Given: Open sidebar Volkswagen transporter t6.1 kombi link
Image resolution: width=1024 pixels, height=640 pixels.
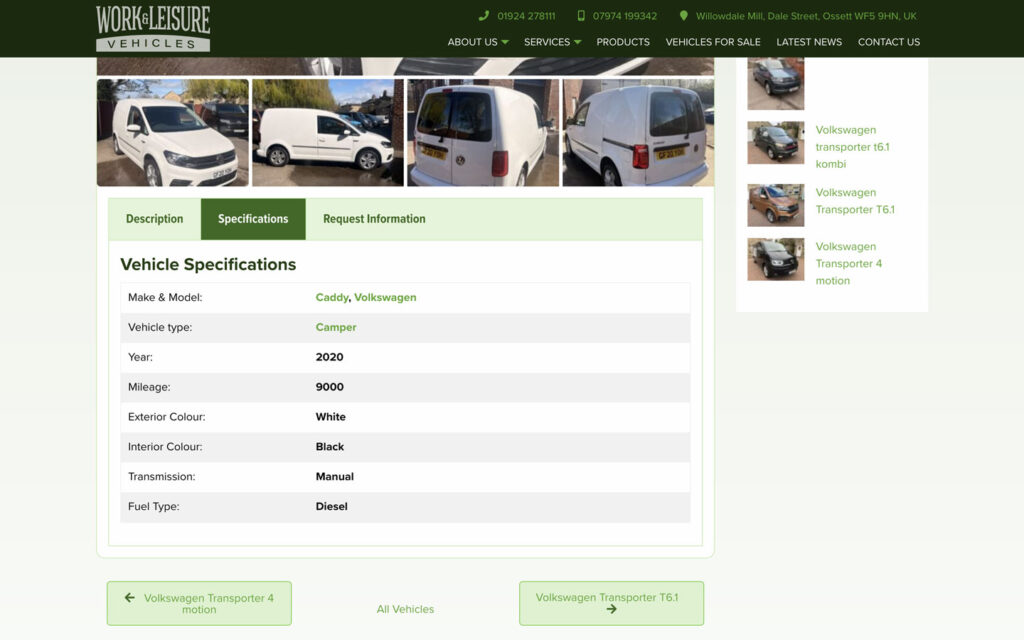Looking at the screenshot, I should (x=852, y=147).
